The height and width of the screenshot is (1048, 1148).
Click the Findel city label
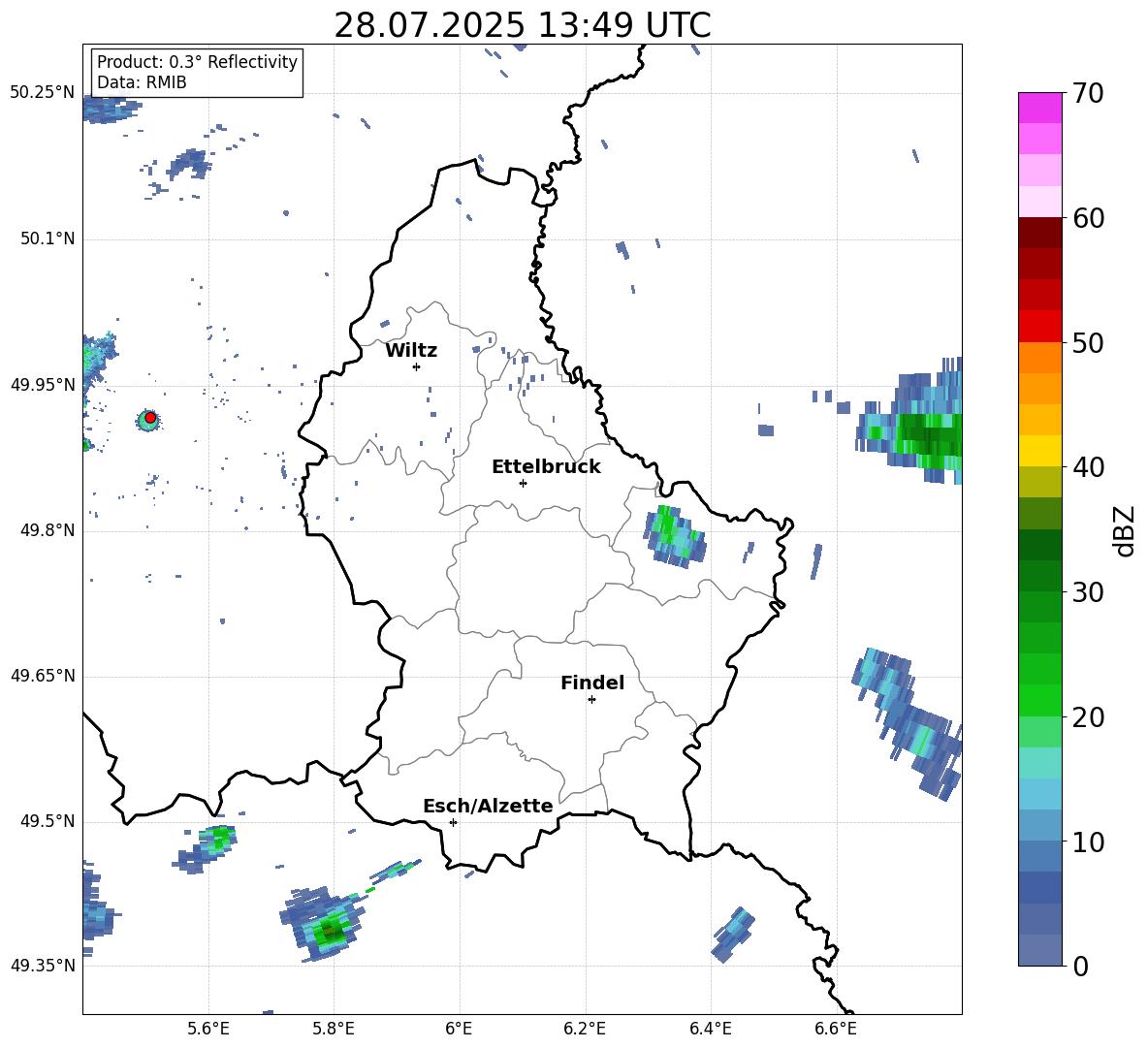click(592, 683)
